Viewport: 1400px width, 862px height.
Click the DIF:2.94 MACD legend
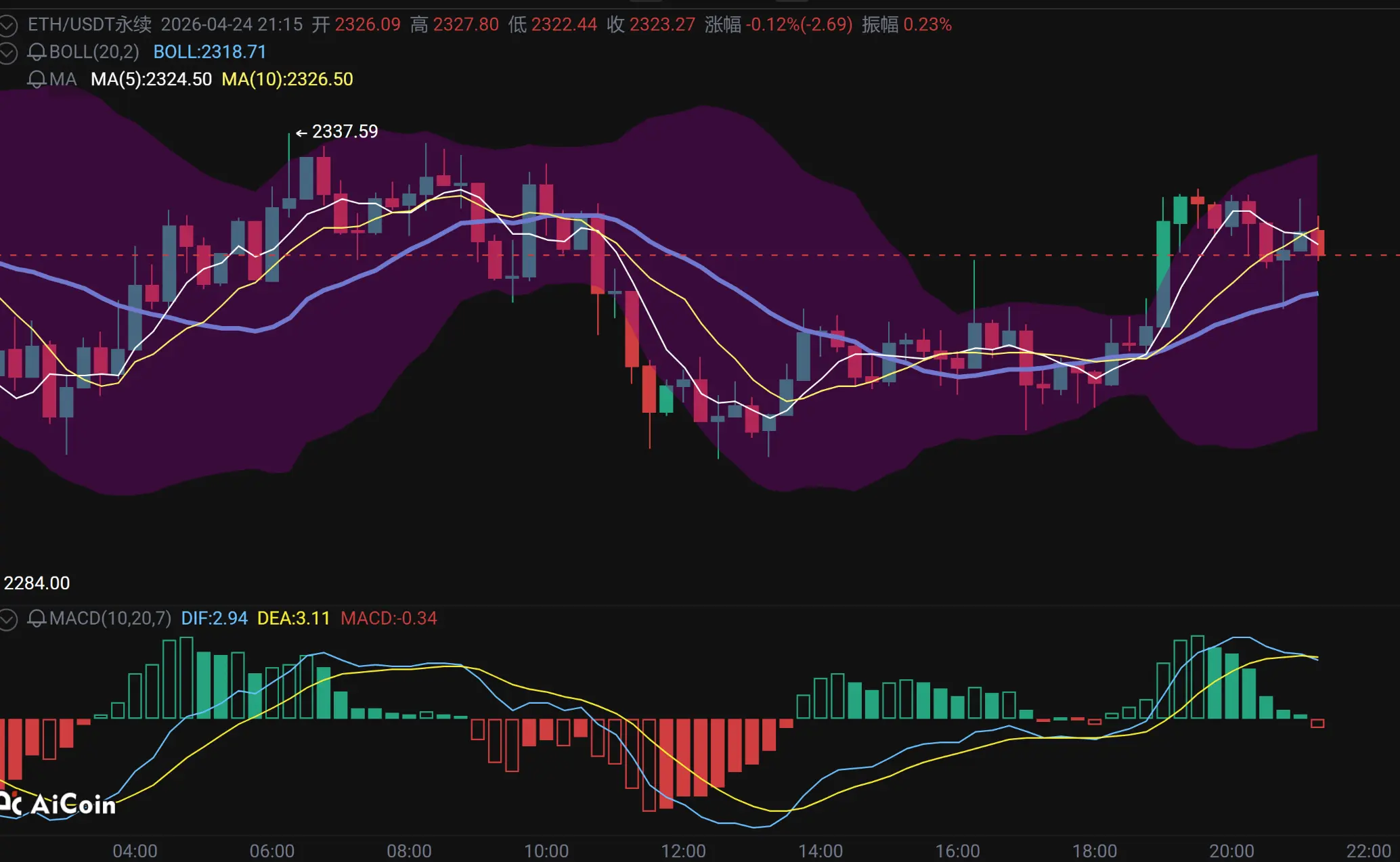[x=214, y=618]
